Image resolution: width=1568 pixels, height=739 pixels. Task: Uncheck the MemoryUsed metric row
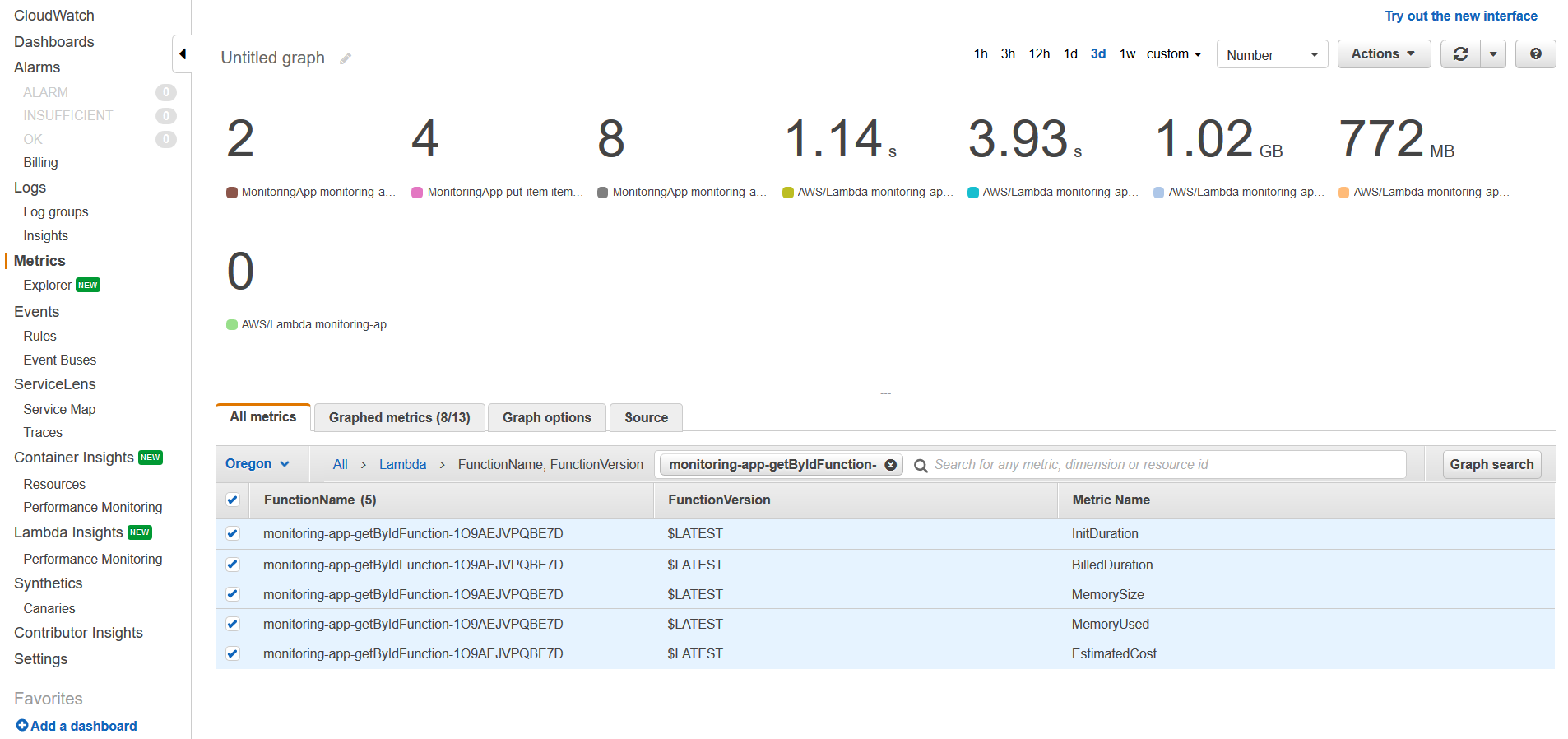[x=233, y=624]
